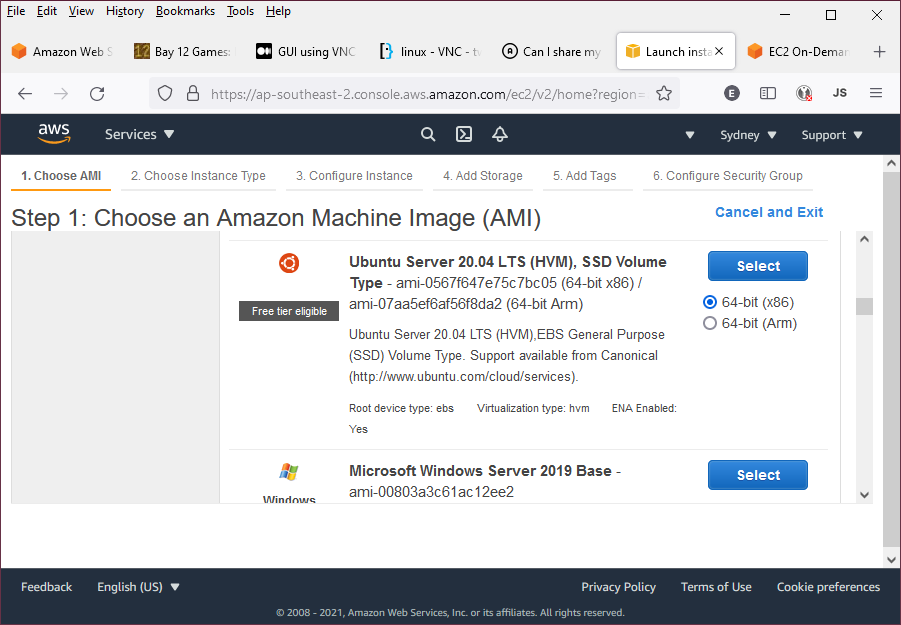Click AMI list scroll up arrow

(x=864, y=239)
